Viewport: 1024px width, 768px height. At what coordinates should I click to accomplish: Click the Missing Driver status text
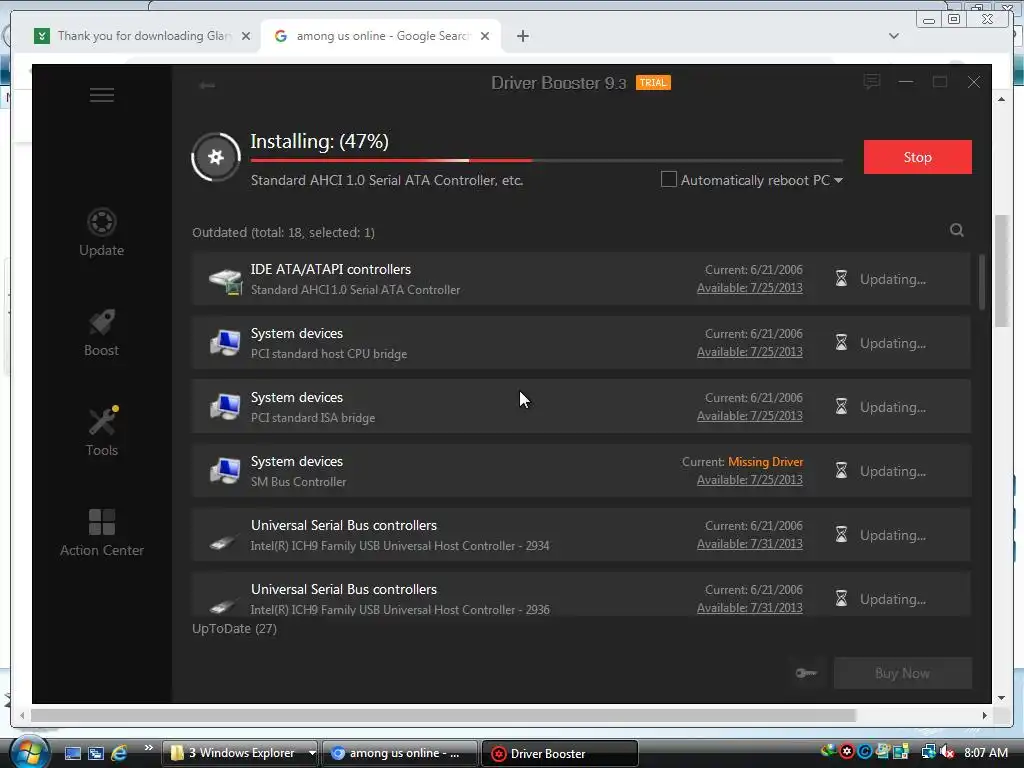tap(765, 462)
